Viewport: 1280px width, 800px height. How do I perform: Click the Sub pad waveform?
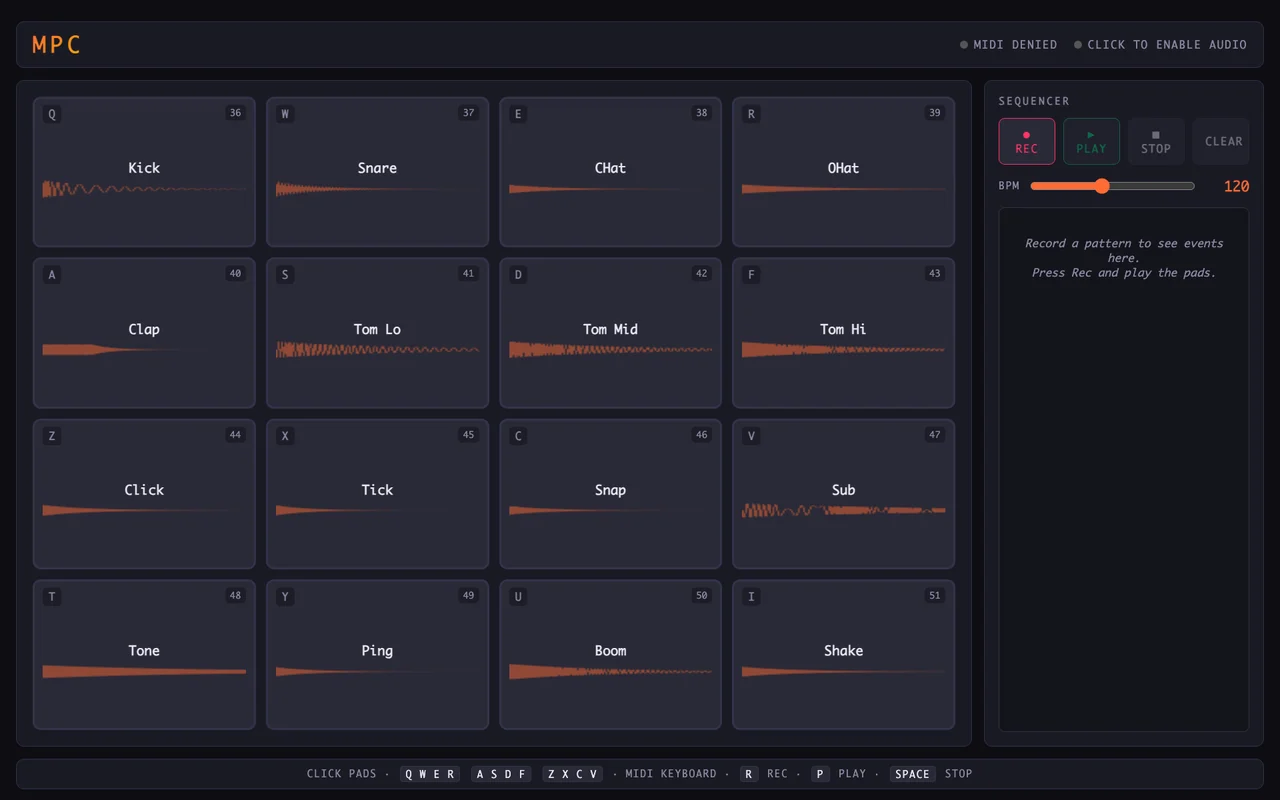click(x=843, y=511)
